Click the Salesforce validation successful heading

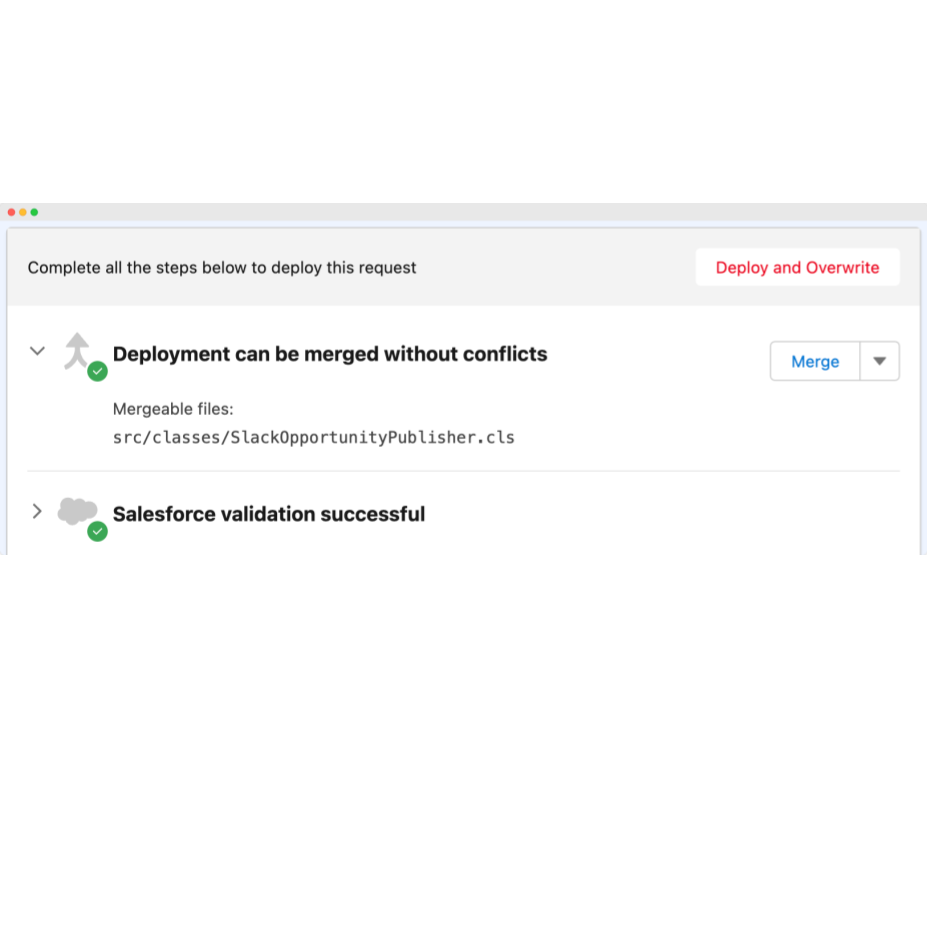tap(269, 514)
